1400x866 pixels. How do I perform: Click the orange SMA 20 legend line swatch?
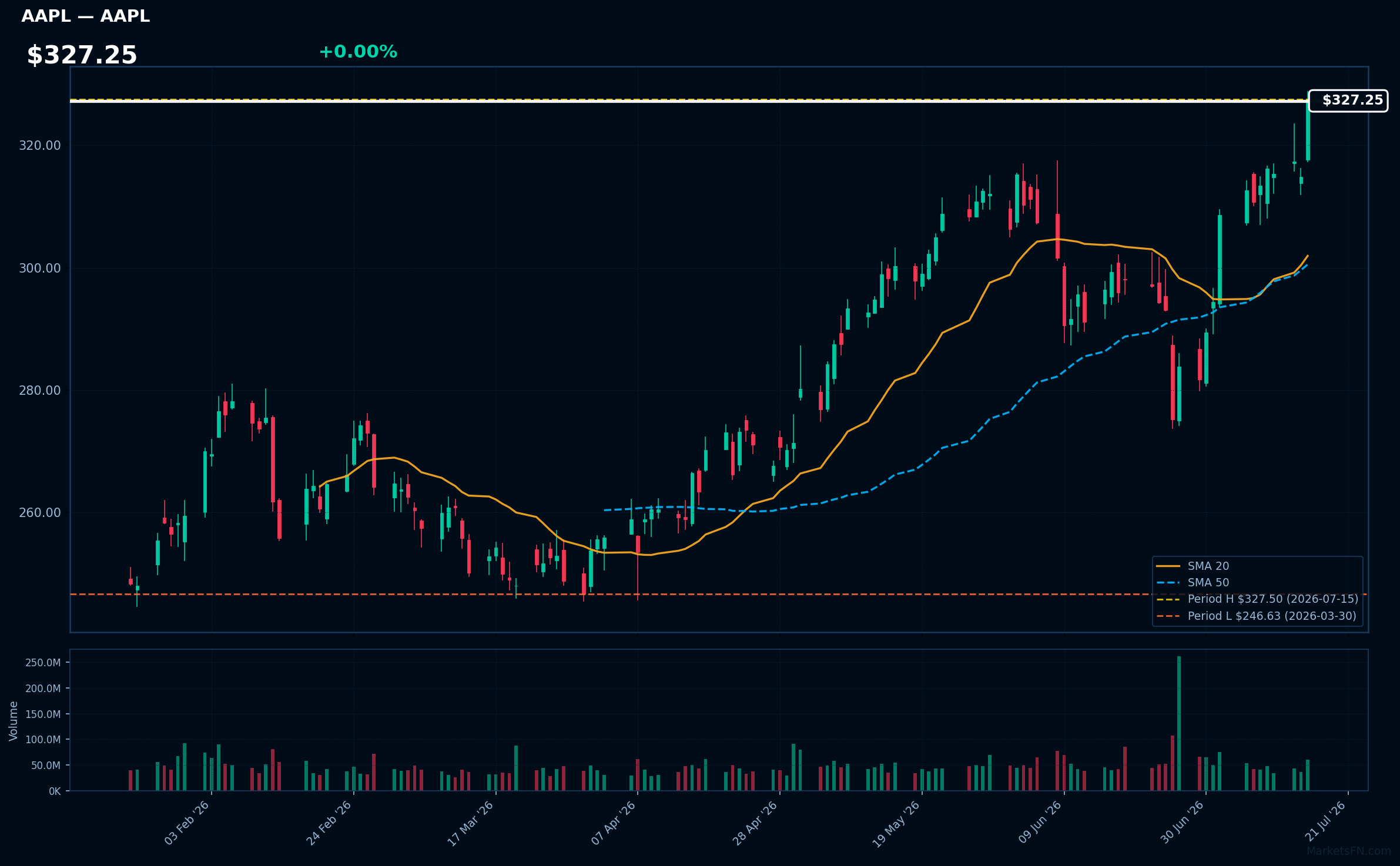point(1168,566)
